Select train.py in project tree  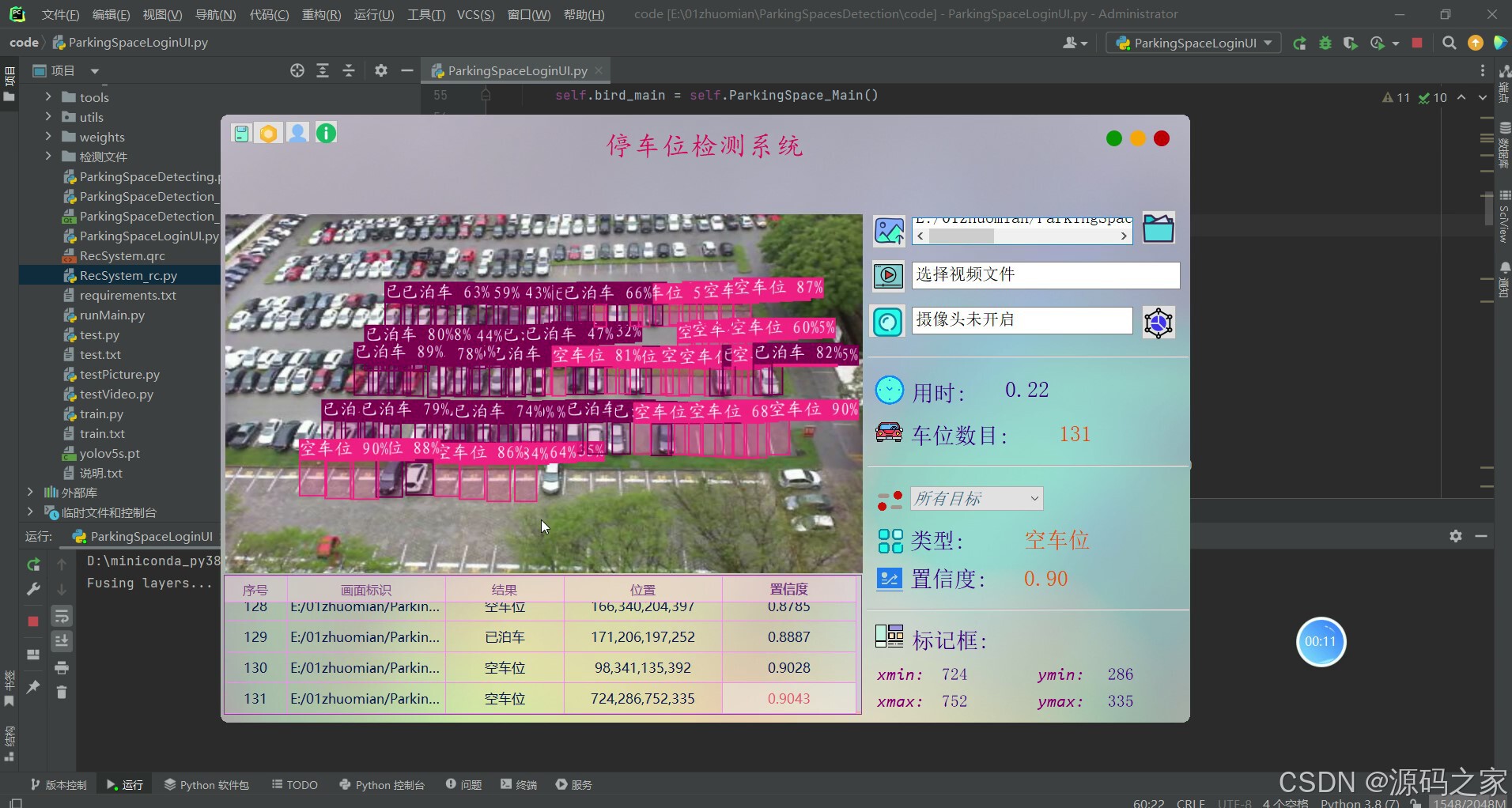tap(101, 413)
